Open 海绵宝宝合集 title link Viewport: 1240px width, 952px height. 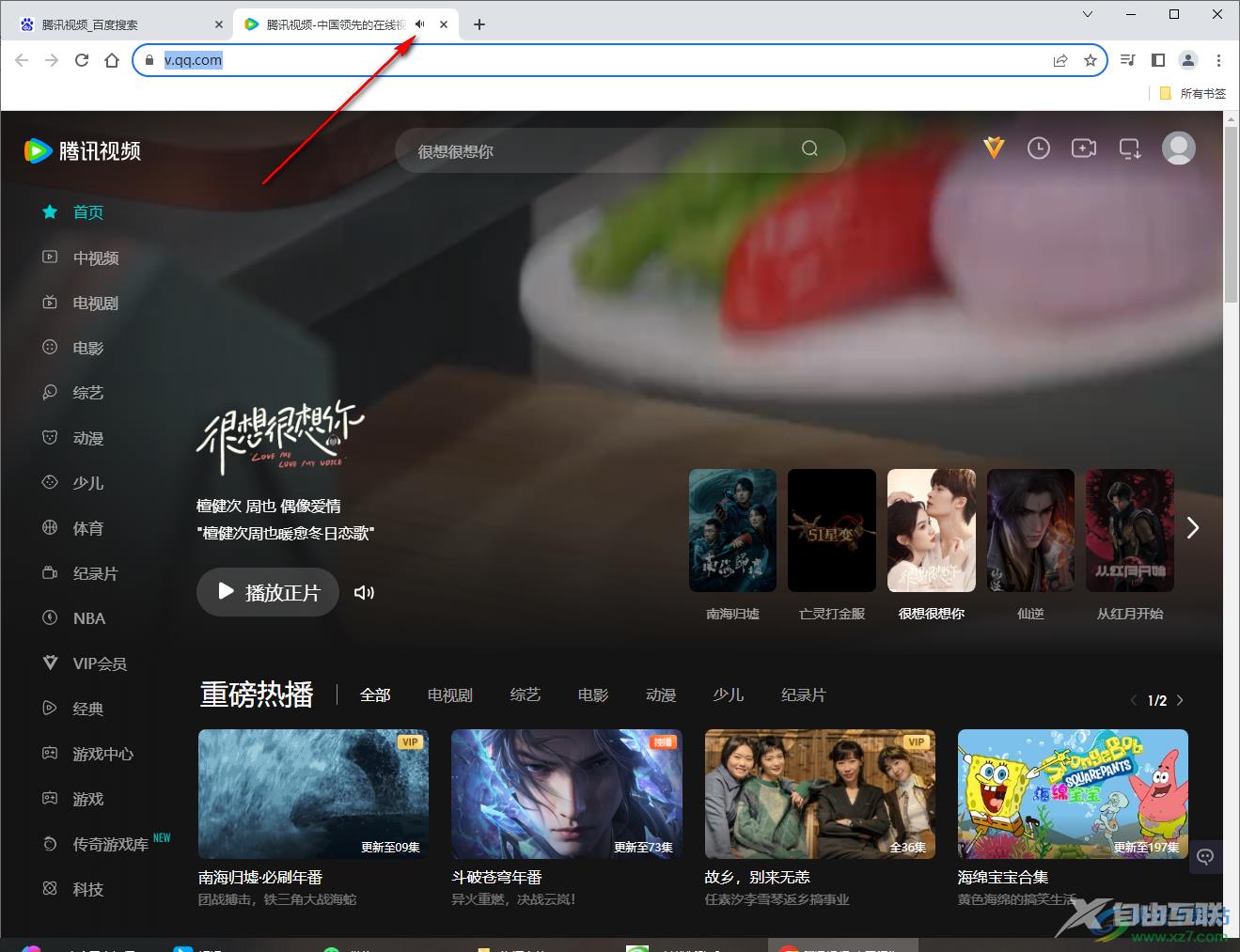[x=1003, y=877]
